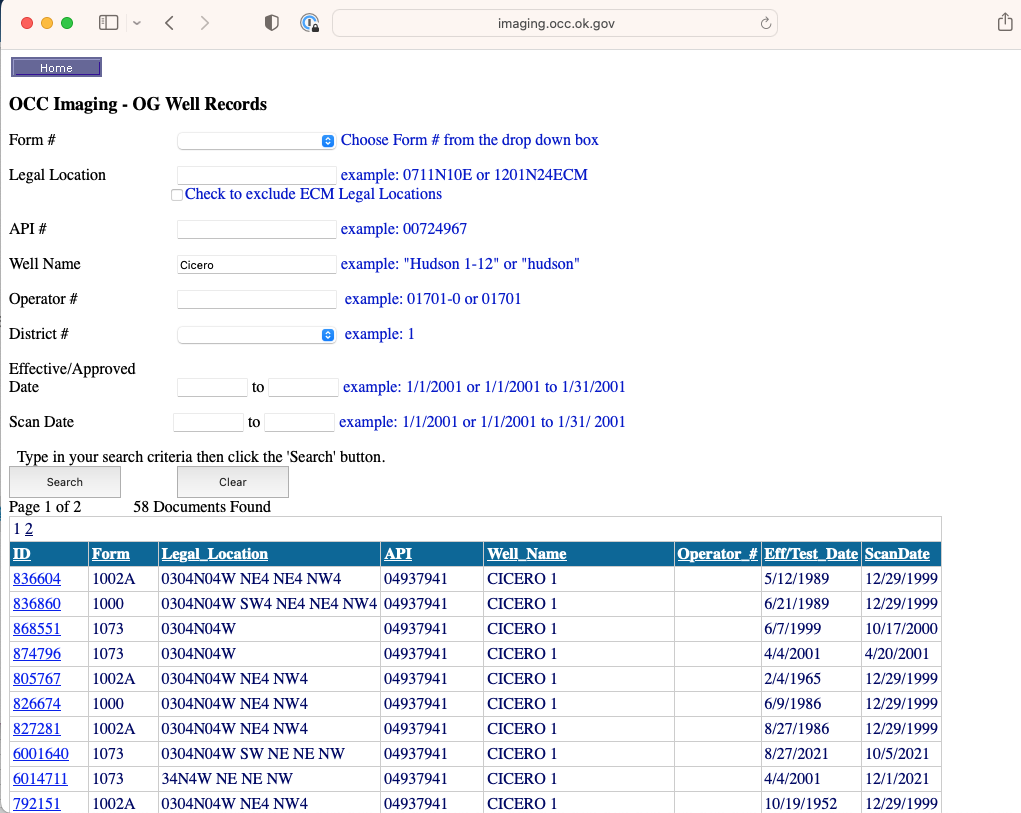
Task: Click legal location '0304N04W SW4 NE4 NE4 NW4'
Action: (x=269, y=604)
